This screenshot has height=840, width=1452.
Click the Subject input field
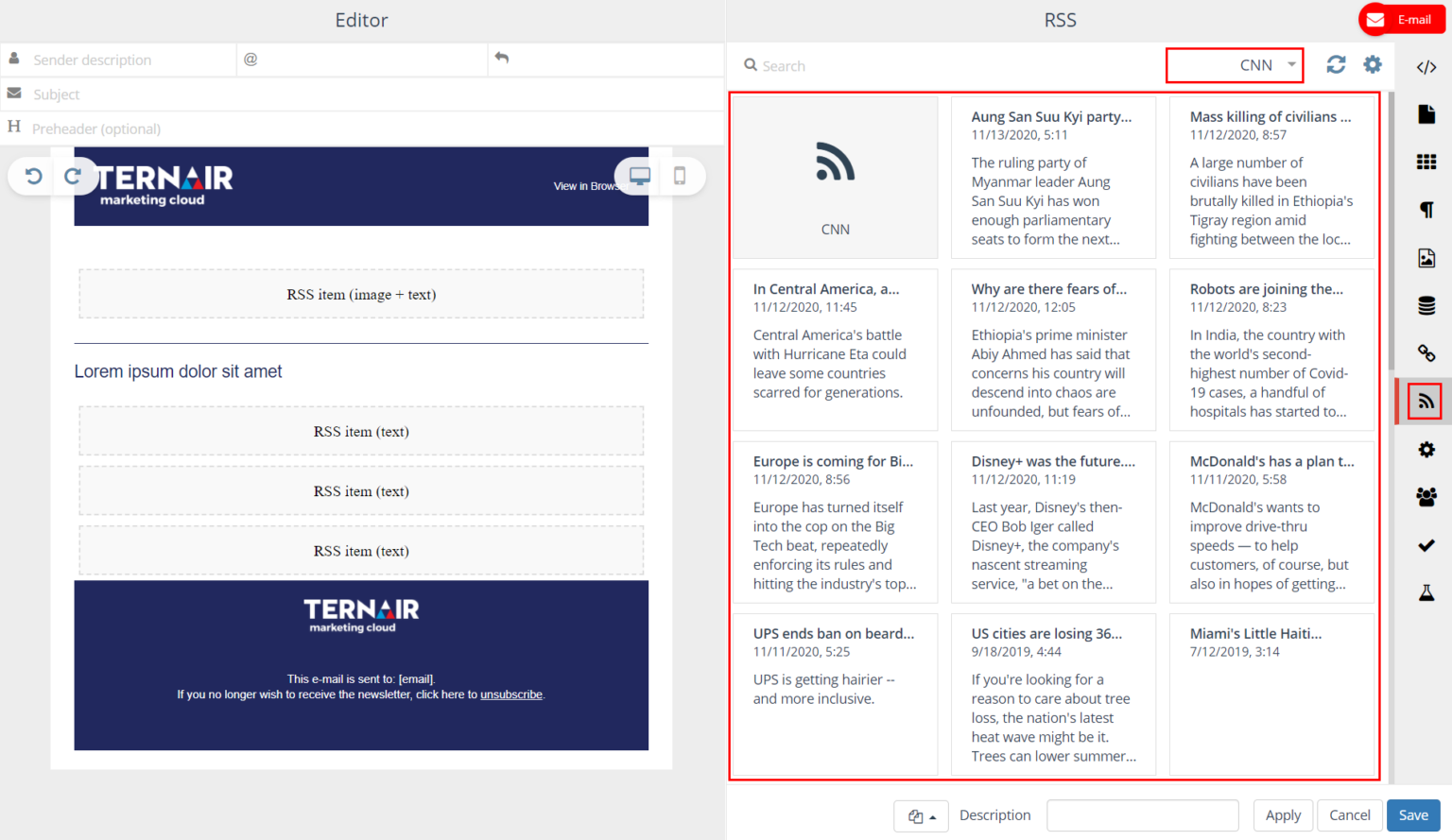point(362,94)
